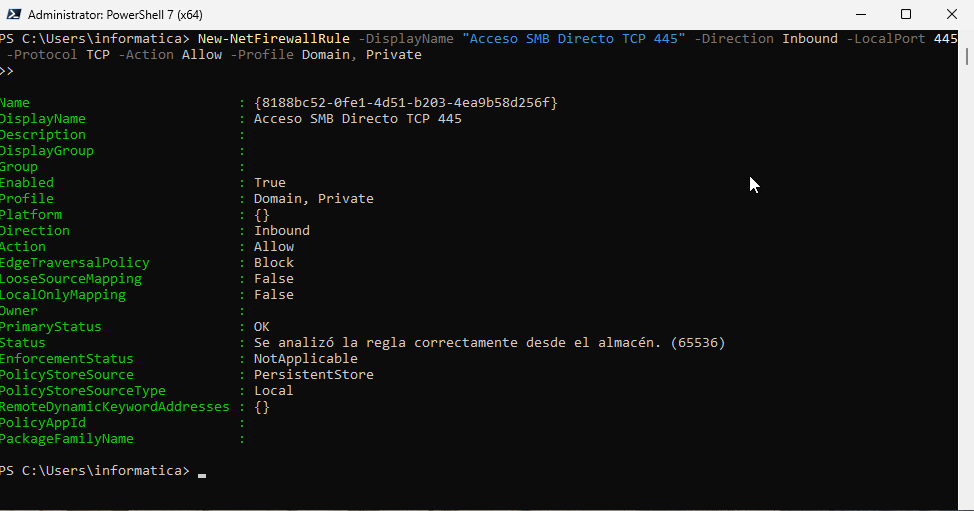Click the Profile value 'Domain, Private'
This screenshot has width=974, height=511.
click(314, 199)
